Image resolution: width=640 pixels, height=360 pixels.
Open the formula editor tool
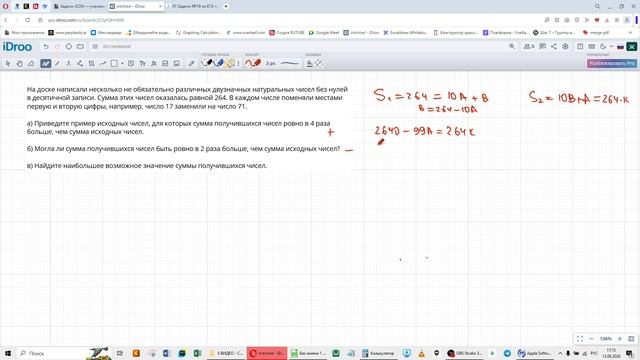(x=154, y=64)
